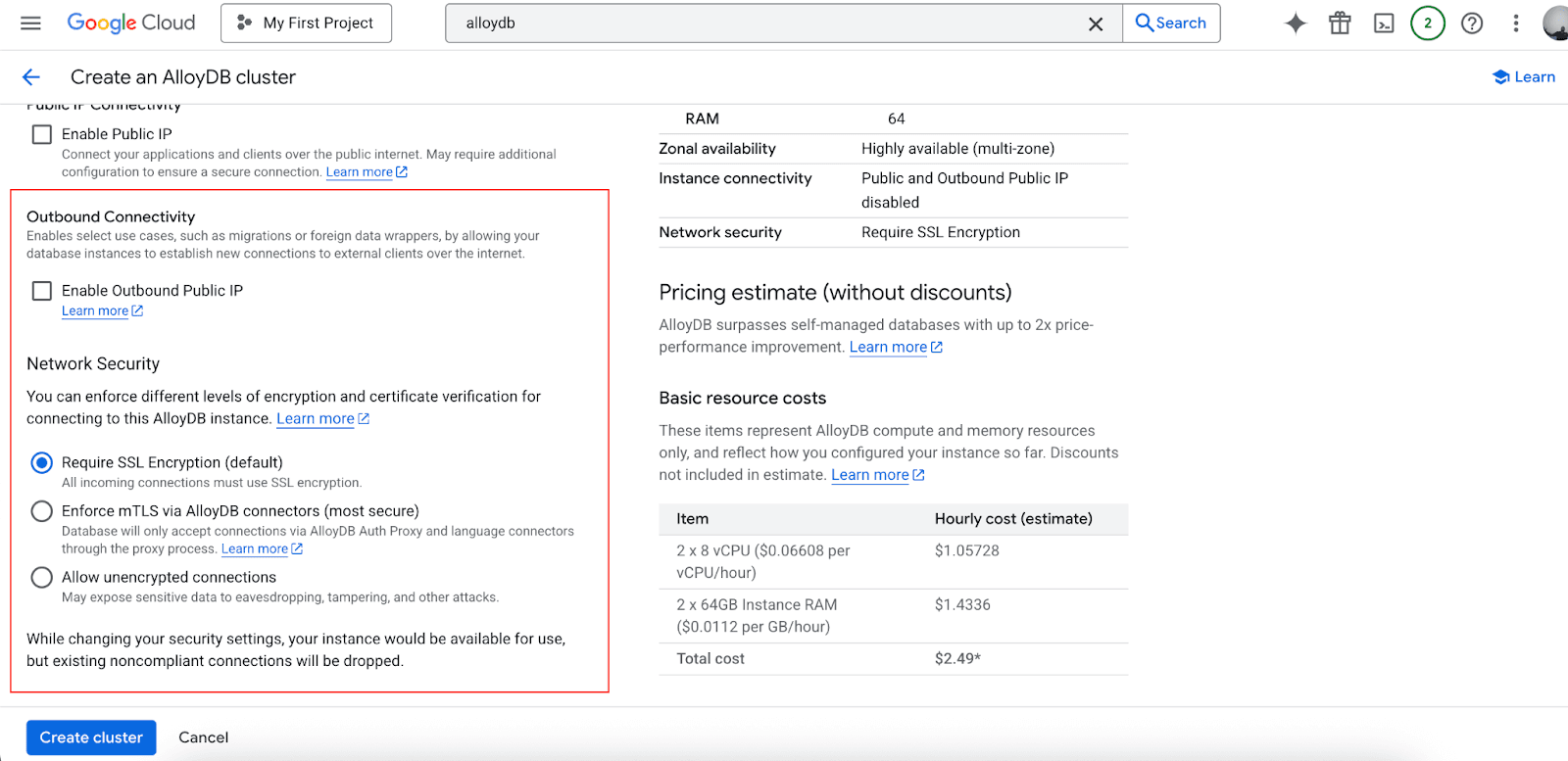This screenshot has height=761, width=1568.
Task: Click the Outbound Connectivity heading
Action: 111,216
